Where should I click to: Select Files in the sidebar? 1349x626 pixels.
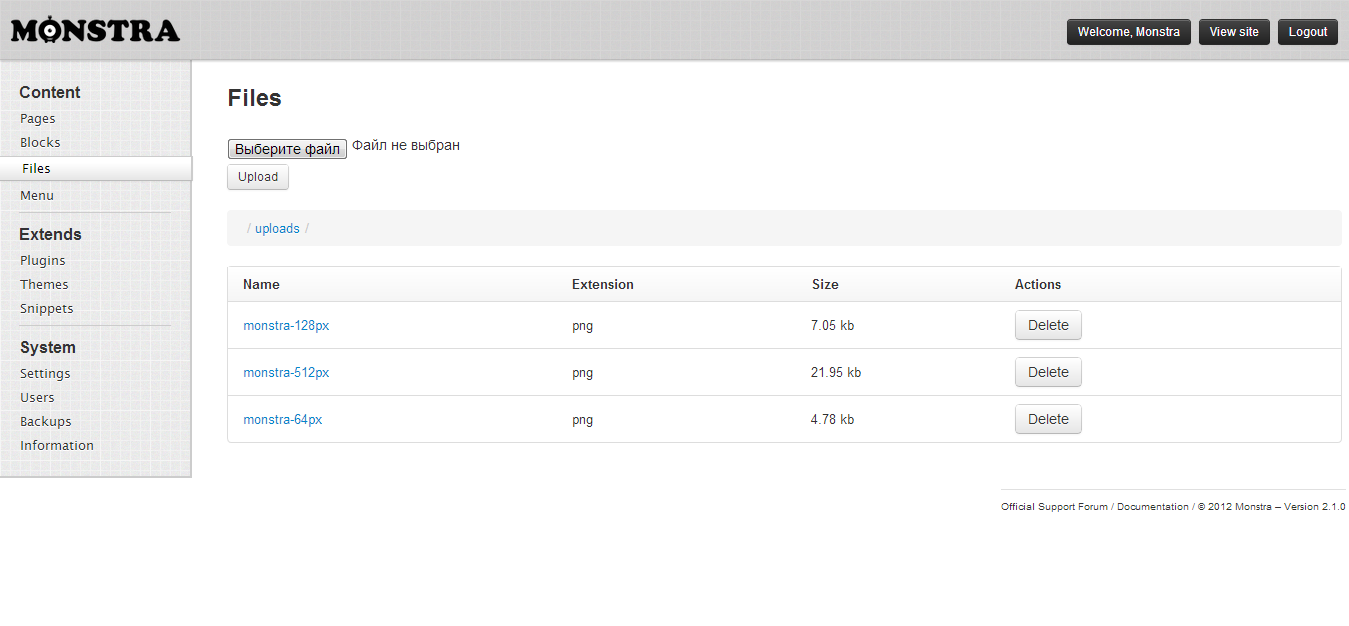click(x=36, y=169)
